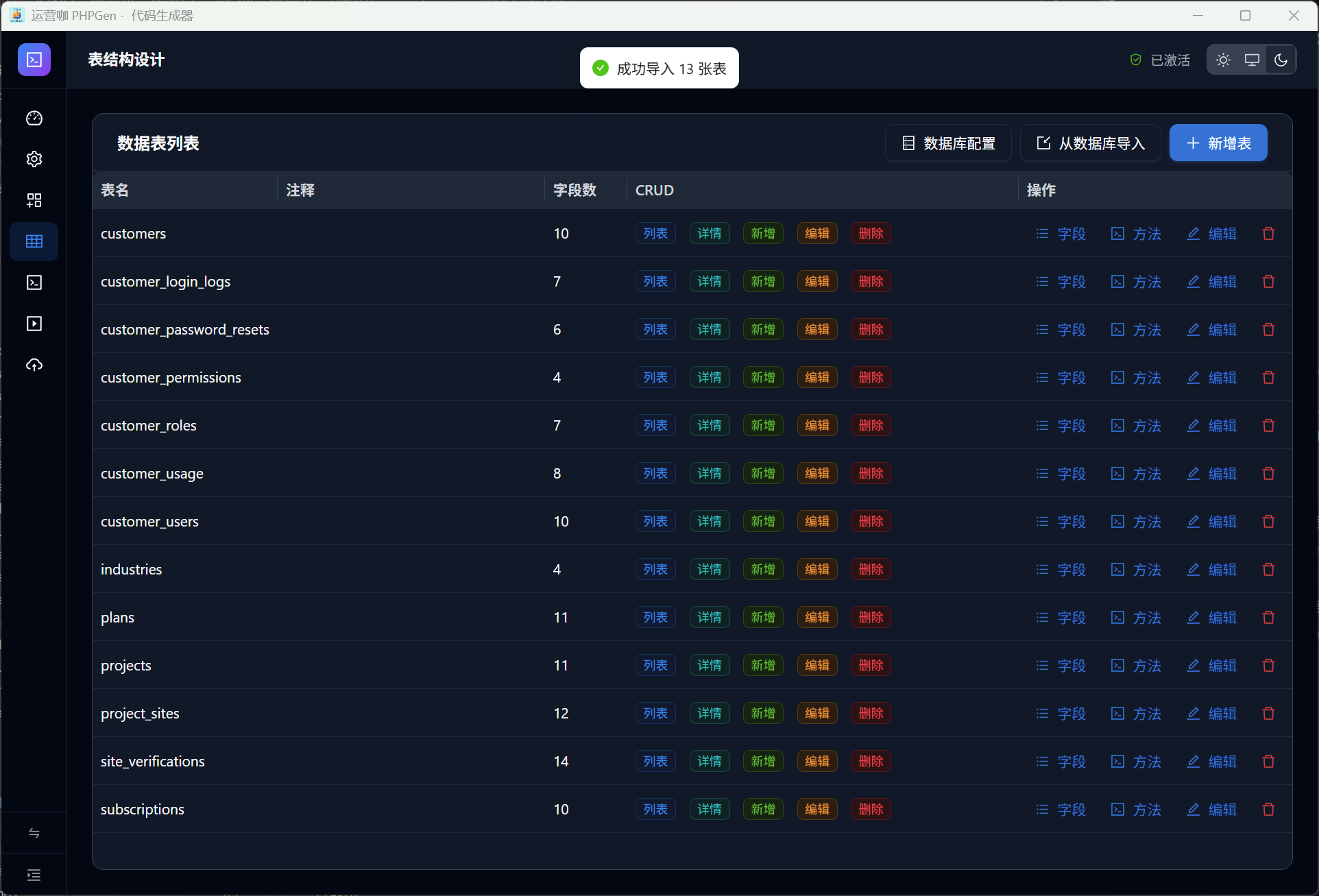The height and width of the screenshot is (896, 1319).
Task: Toggle 详情 CRUD tag for customer_login_logs
Action: coord(710,282)
